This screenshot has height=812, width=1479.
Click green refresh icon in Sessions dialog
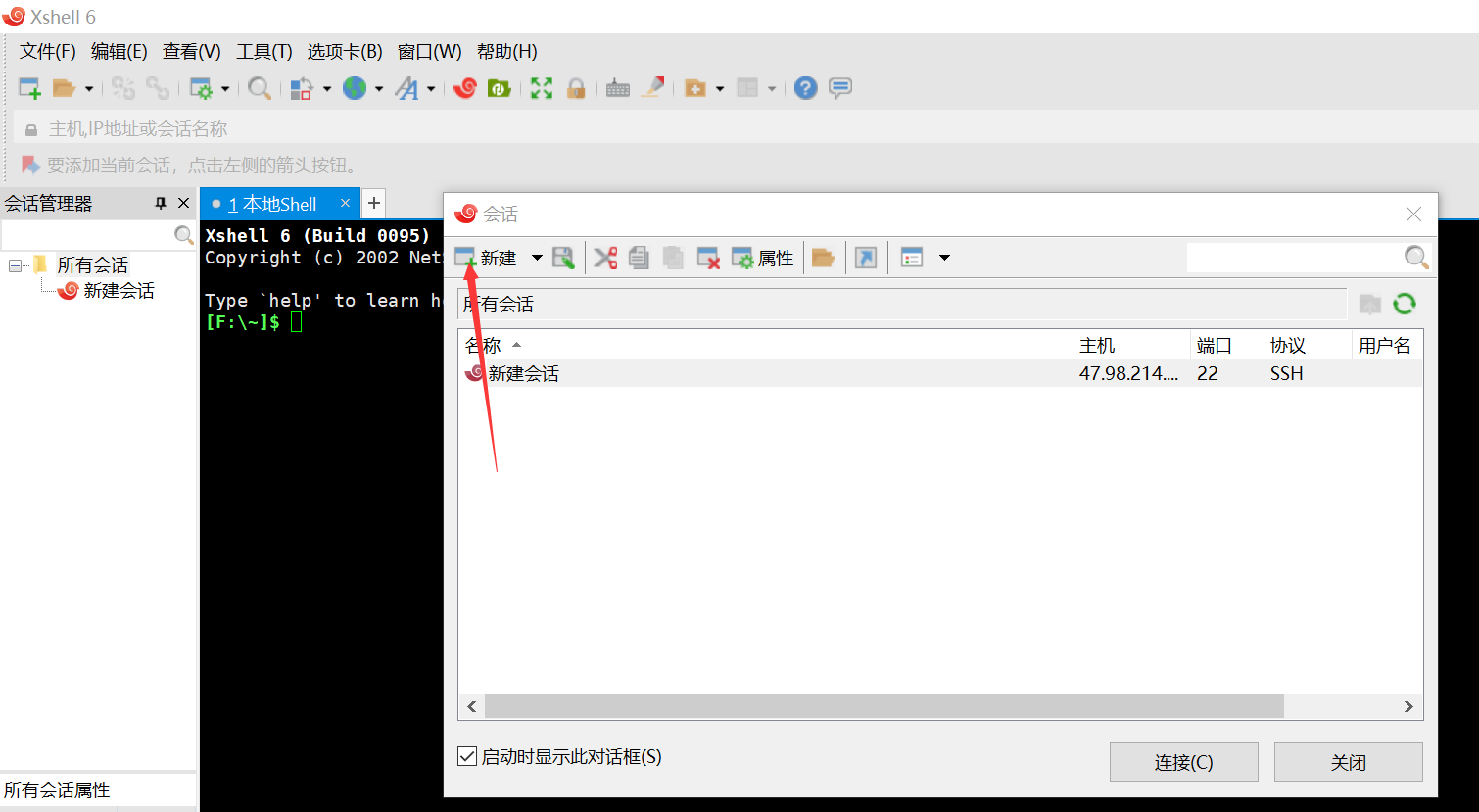[x=1405, y=304]
